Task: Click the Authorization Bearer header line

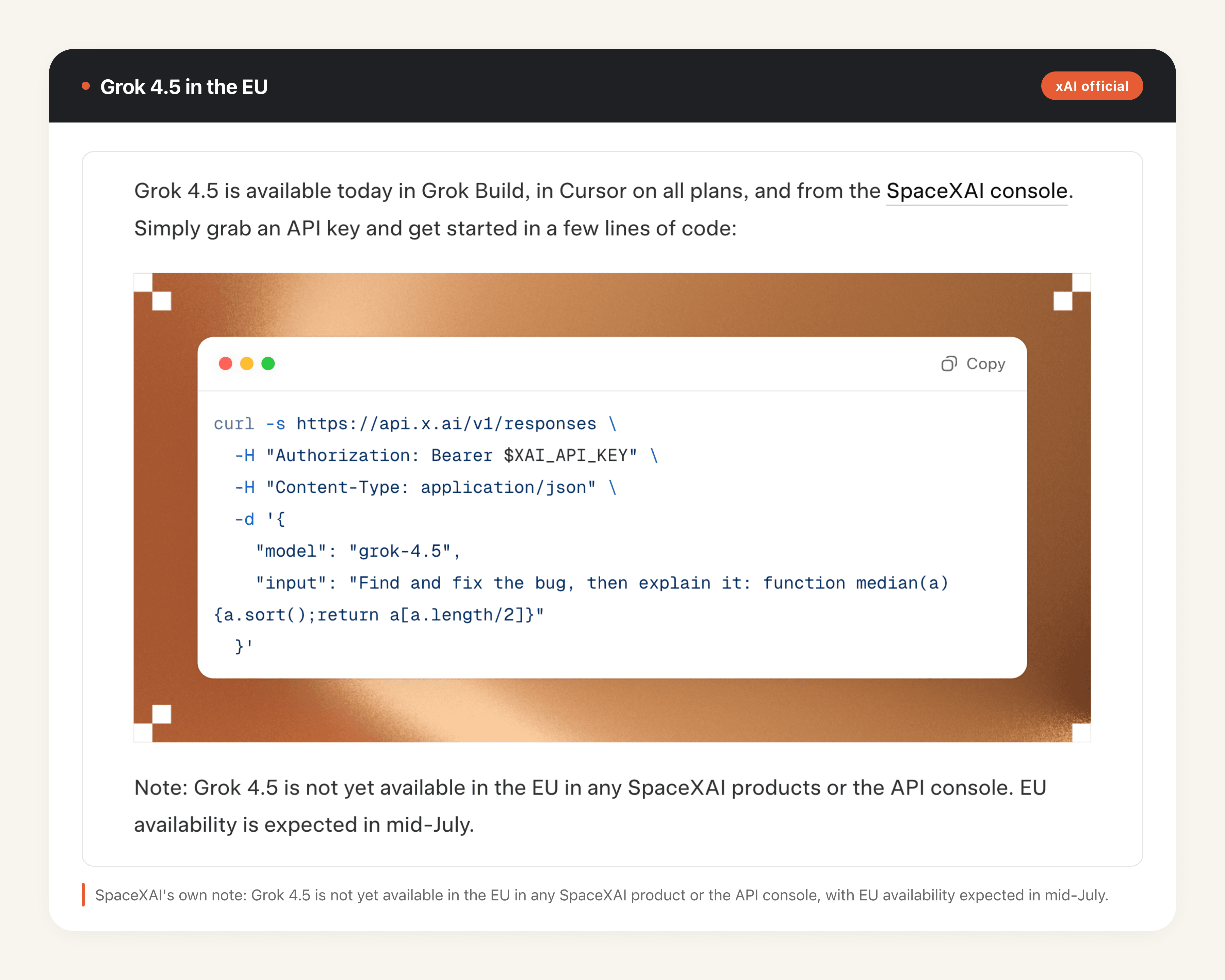Action: 446,456
